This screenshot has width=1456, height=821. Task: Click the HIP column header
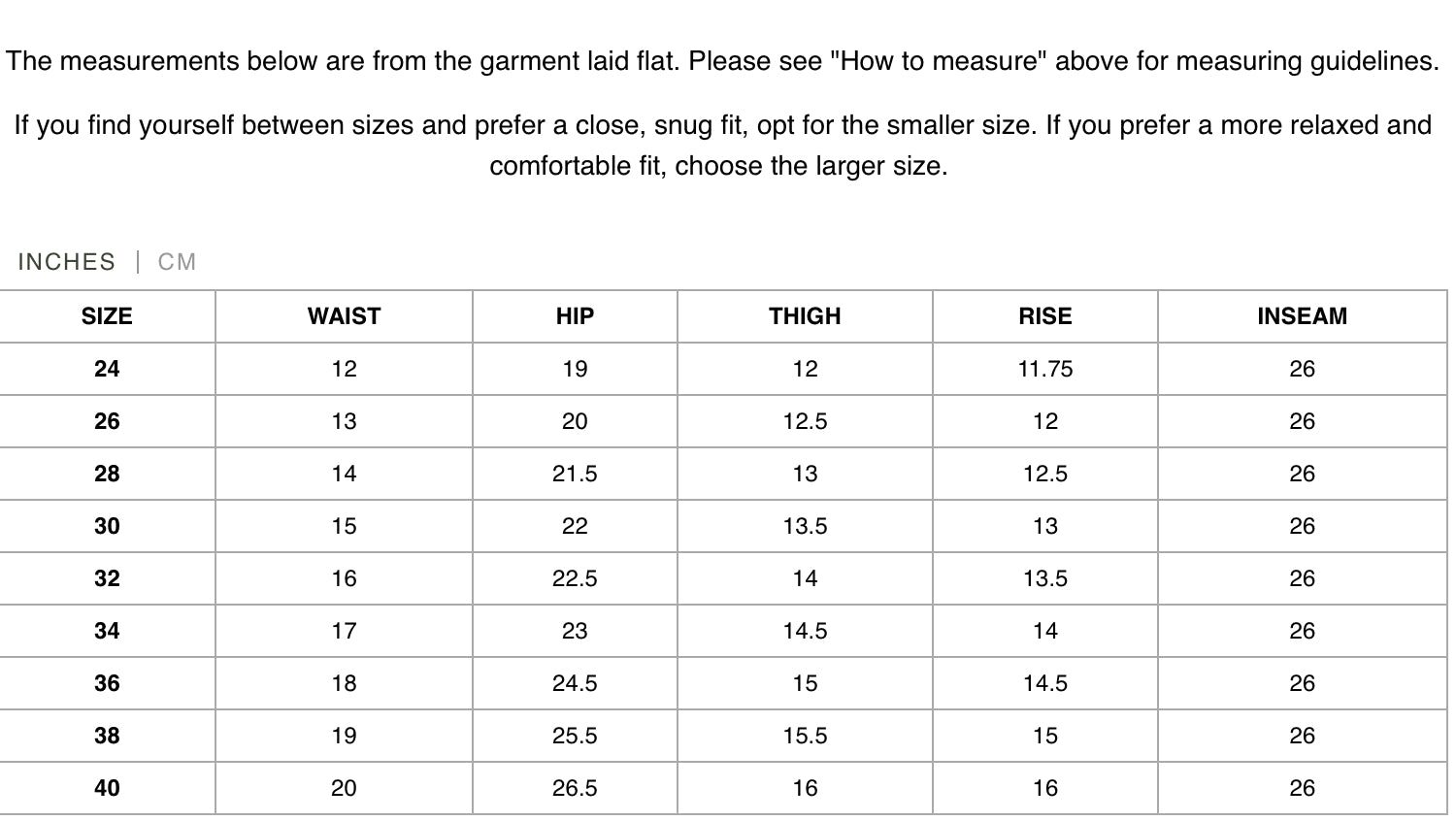point(575,316)
